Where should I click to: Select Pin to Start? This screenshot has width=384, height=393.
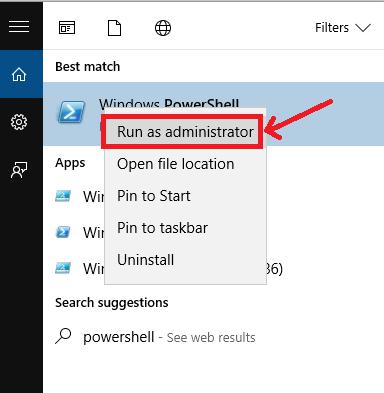(x=185, y=196)
